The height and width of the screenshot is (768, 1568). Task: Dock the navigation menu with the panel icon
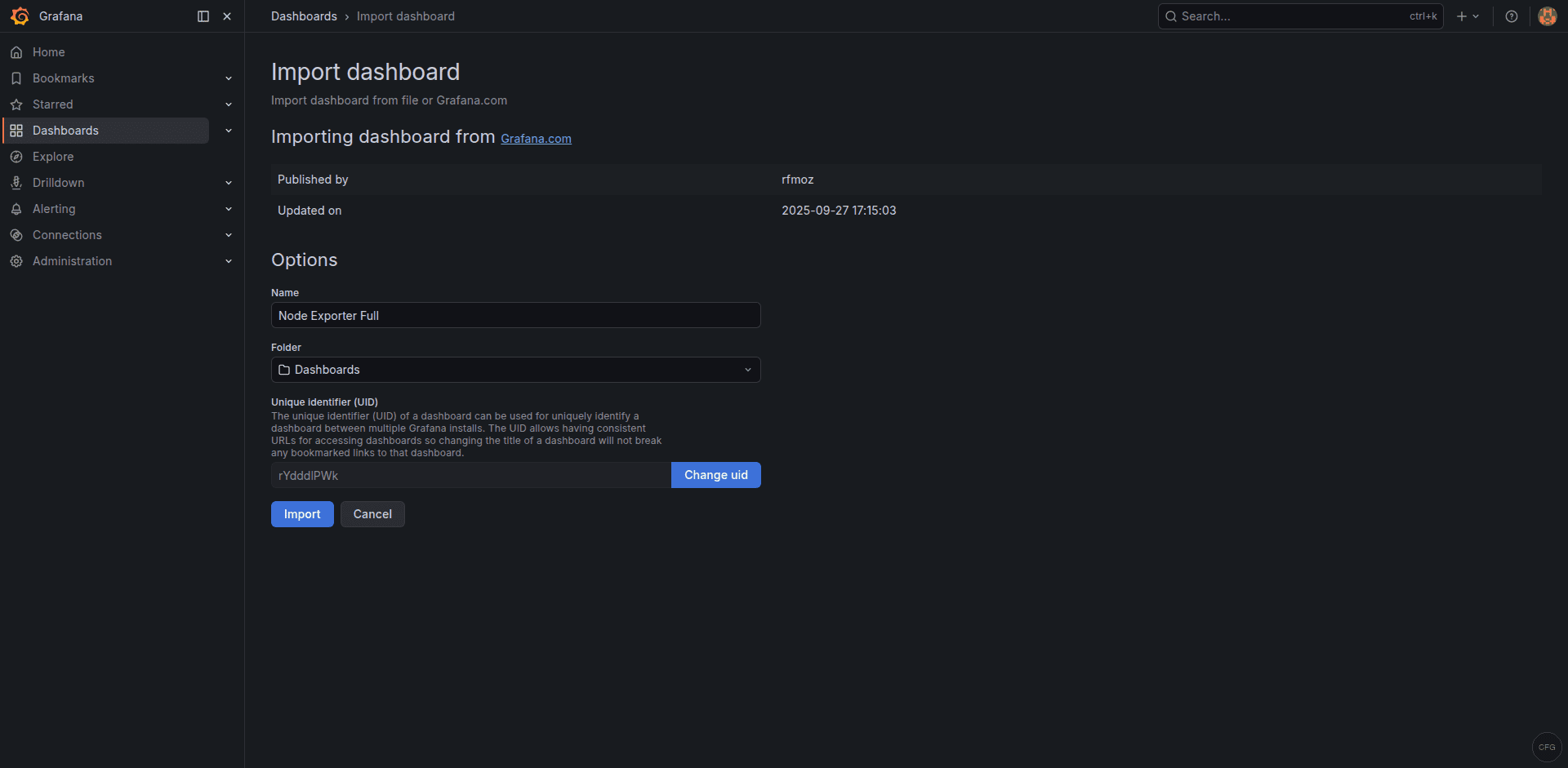pyautogui.click(x=202, y=16)
